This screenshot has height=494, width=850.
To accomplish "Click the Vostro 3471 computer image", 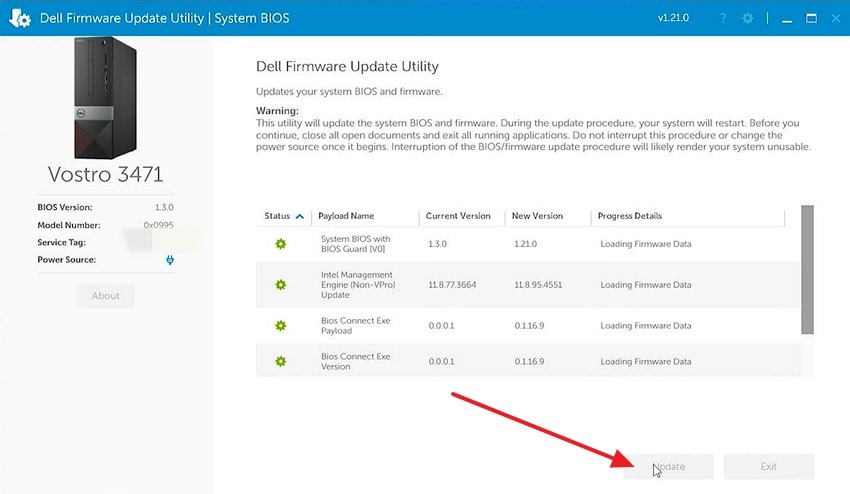I will (x=105, y=98).
